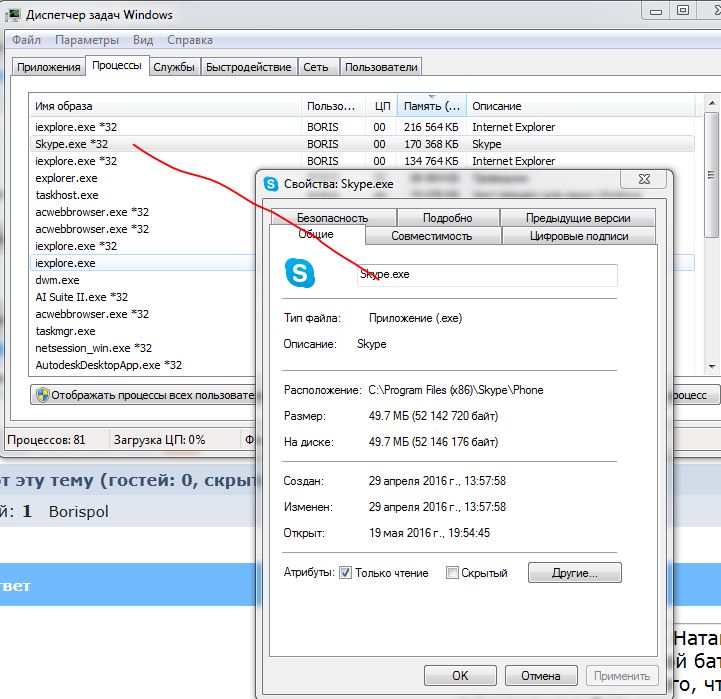Click the file size value 52 142 720 байт

455,416
